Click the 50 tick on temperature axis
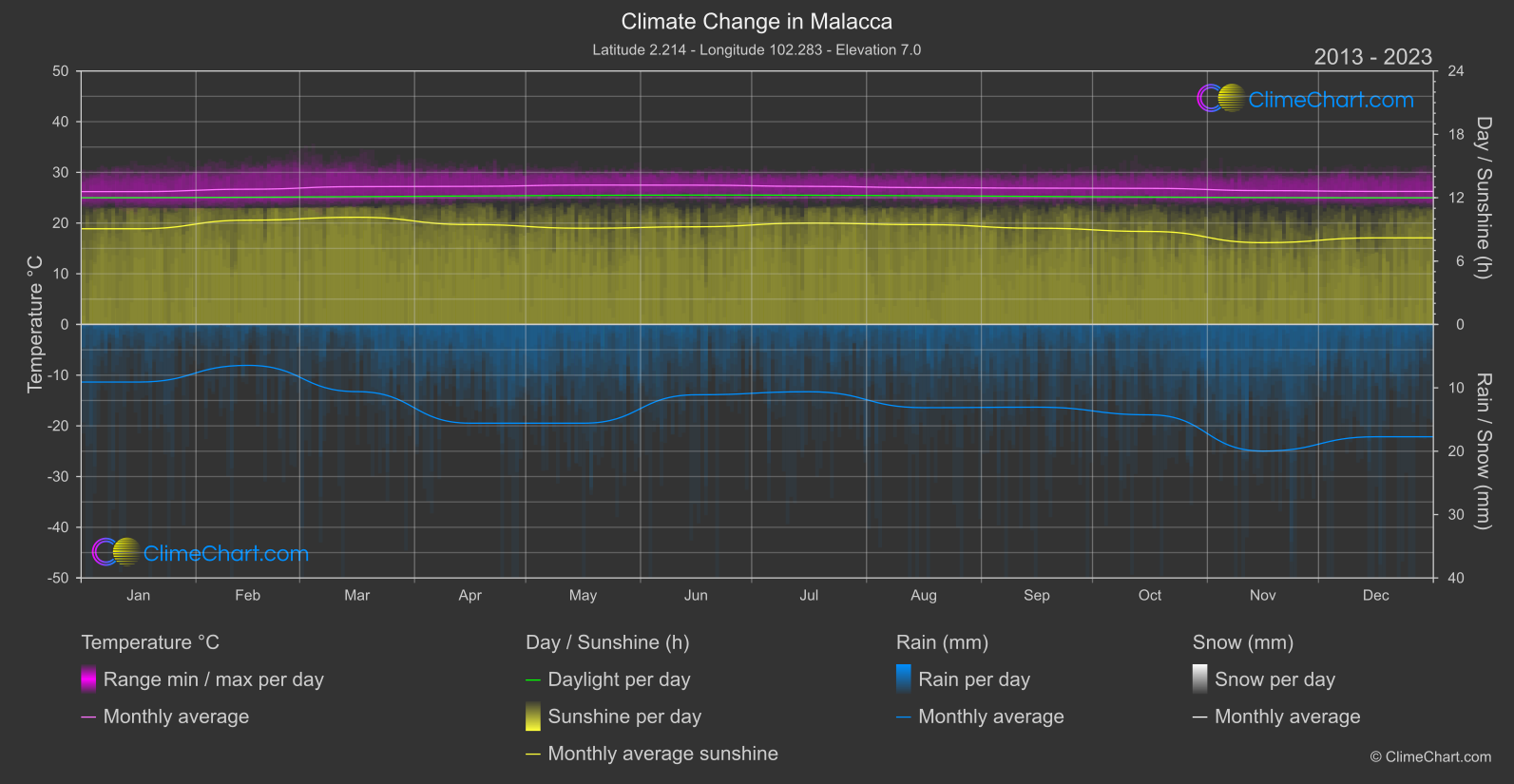This screenshot has height=784, width=1514. (x=61, y=71)
